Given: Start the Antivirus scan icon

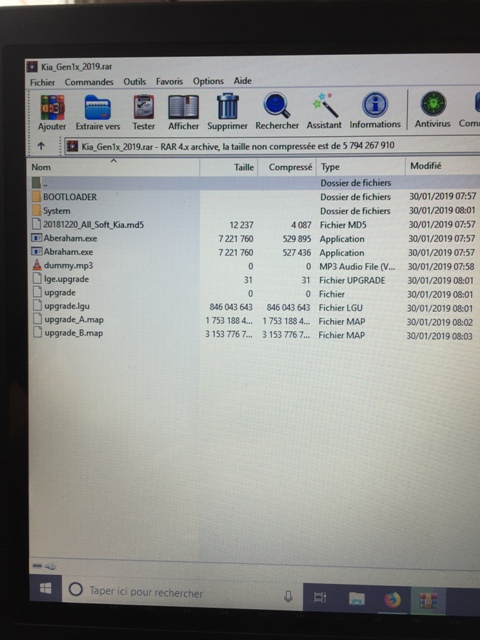Looking at the screenshot, I should pos(433,104).
